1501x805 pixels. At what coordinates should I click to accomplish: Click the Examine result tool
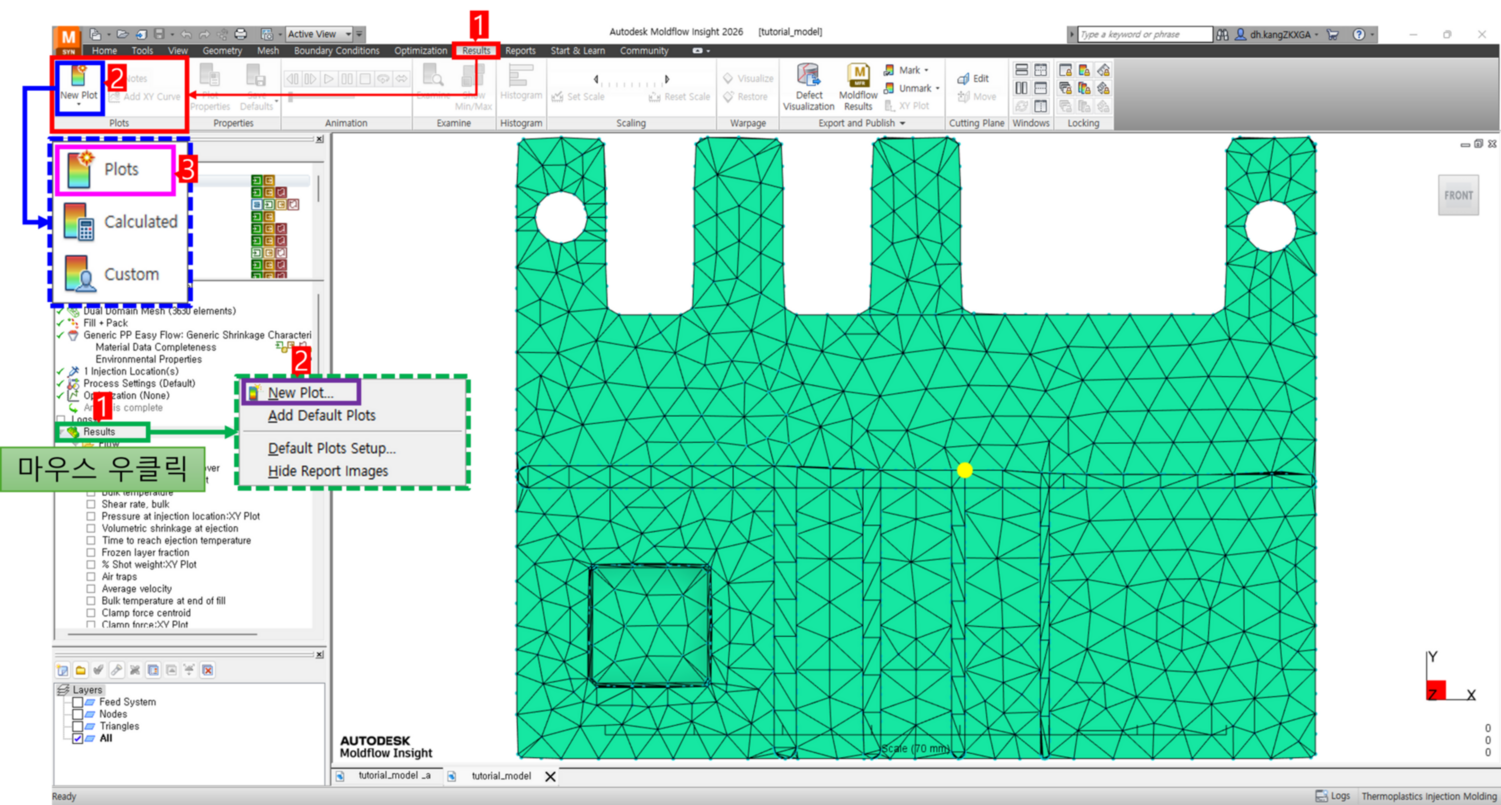[433, 80]
